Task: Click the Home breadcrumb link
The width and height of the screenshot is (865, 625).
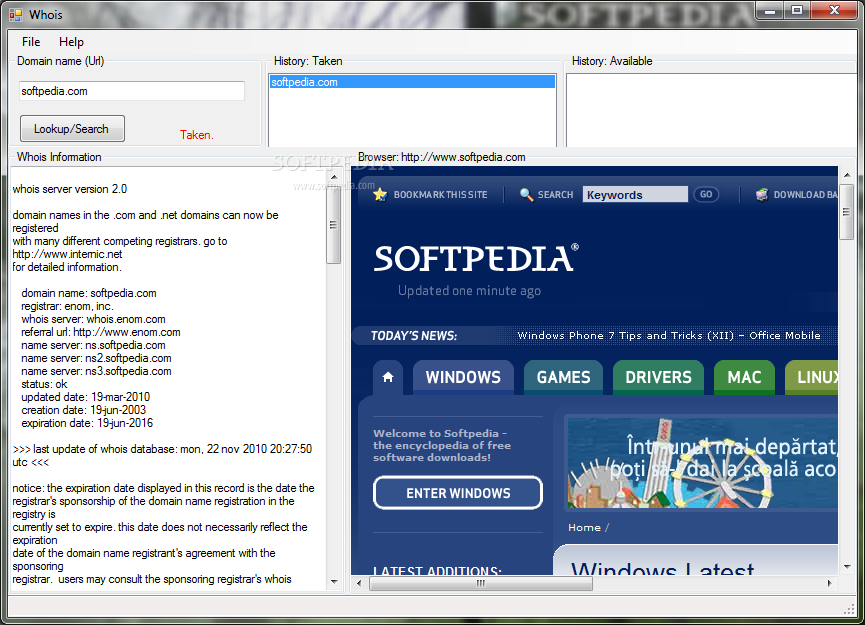Action: click(x=584, y=527)
